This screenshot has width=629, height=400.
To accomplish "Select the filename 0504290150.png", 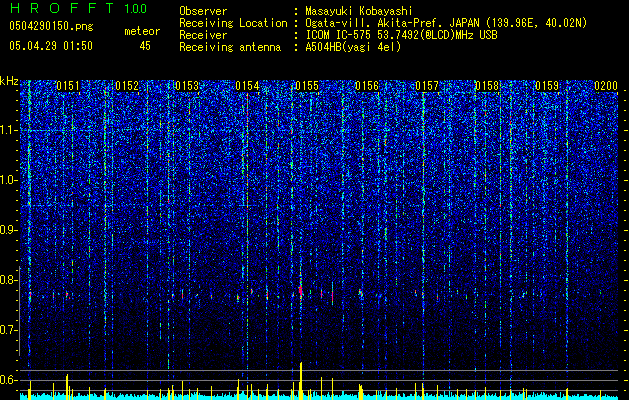I will click(51, 26).
